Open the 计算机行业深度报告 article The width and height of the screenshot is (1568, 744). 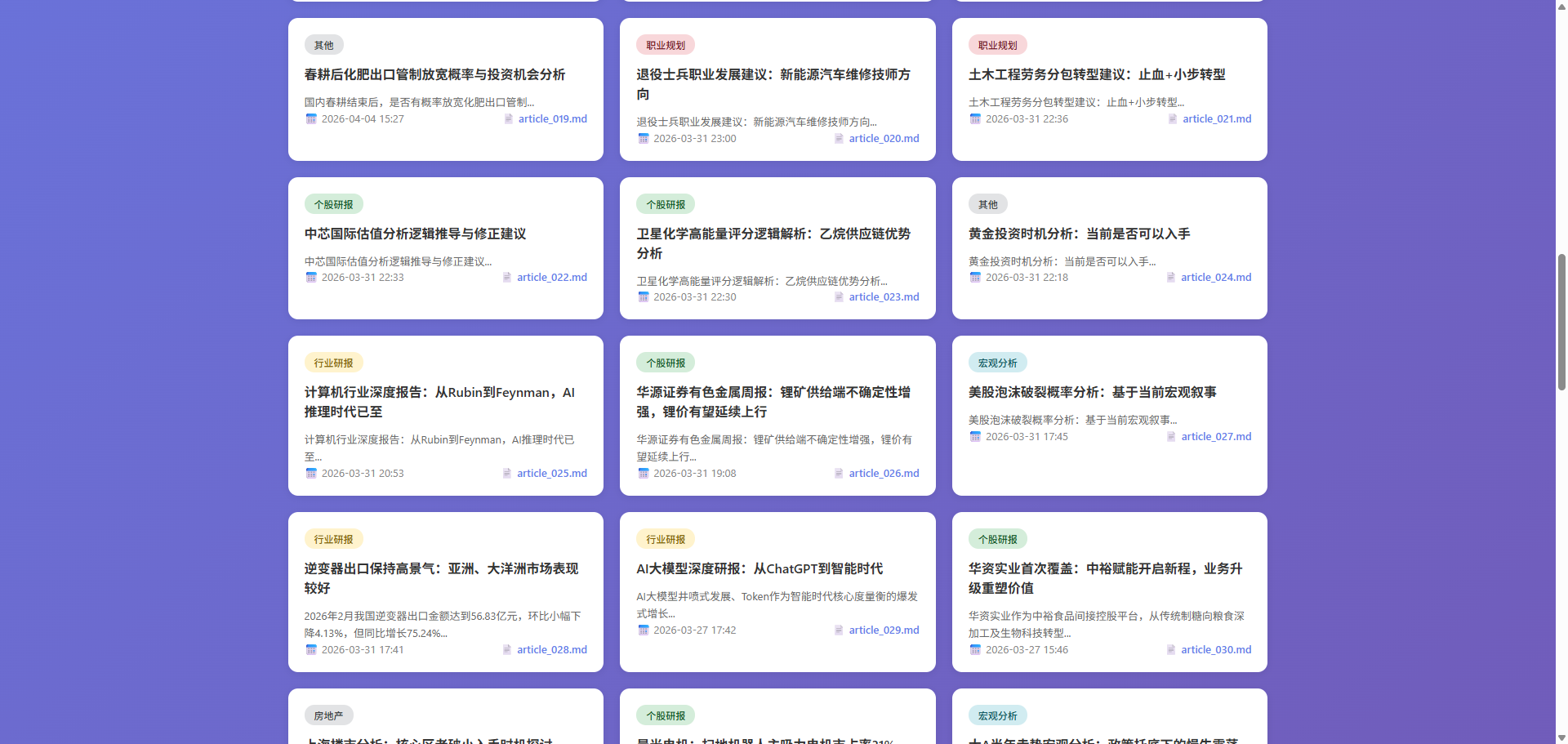439,402
